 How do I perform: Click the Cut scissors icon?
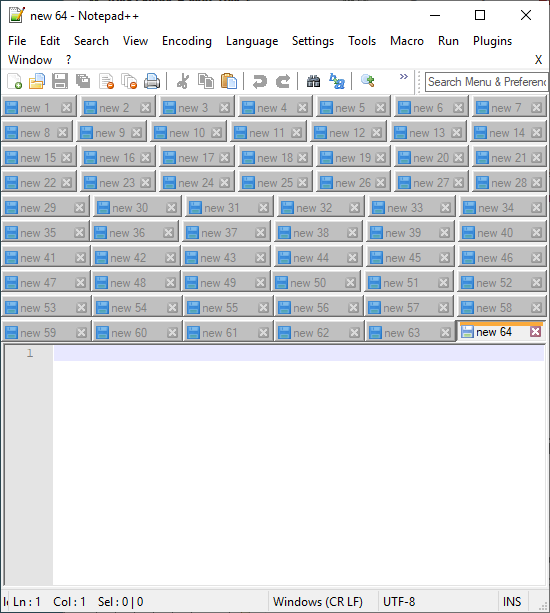[x=183, y=81]
